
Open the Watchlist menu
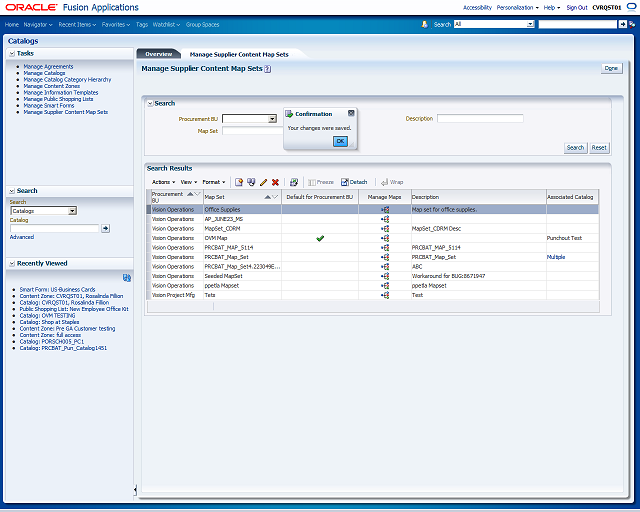166,24
